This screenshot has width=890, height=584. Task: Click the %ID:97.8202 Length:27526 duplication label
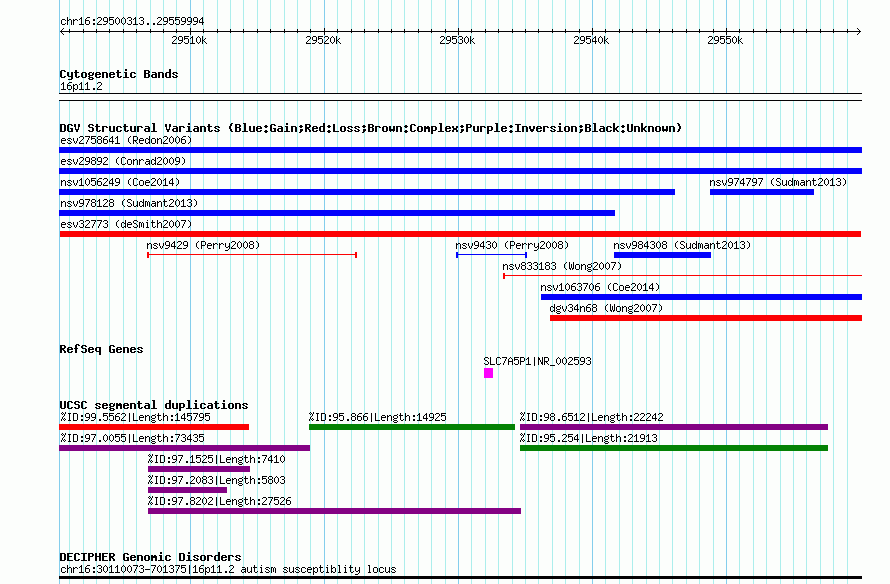click(x=219, y=501)
